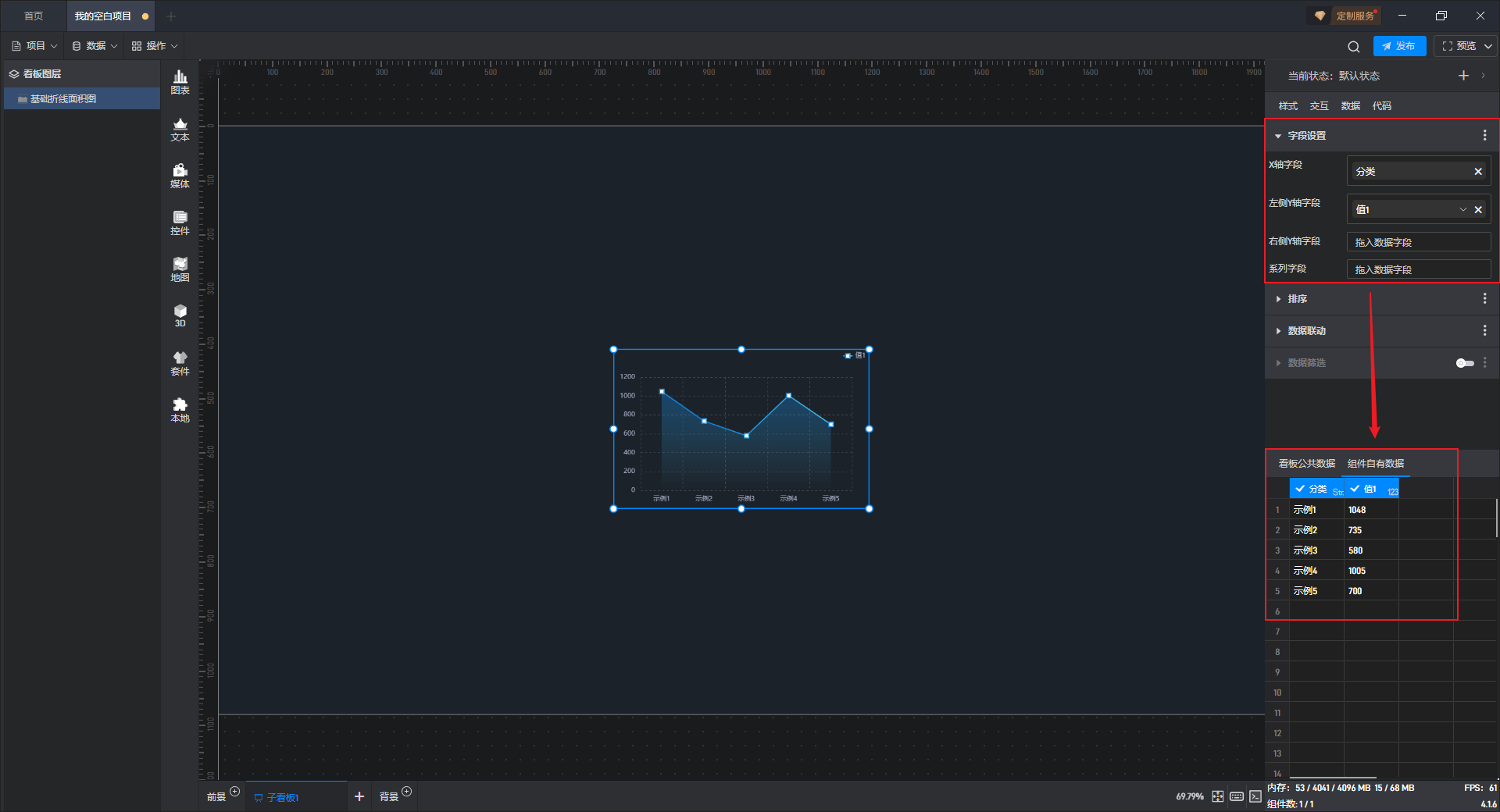
Task: Select the 基础折线面积图 layer
Action: [x=82, y=99]
